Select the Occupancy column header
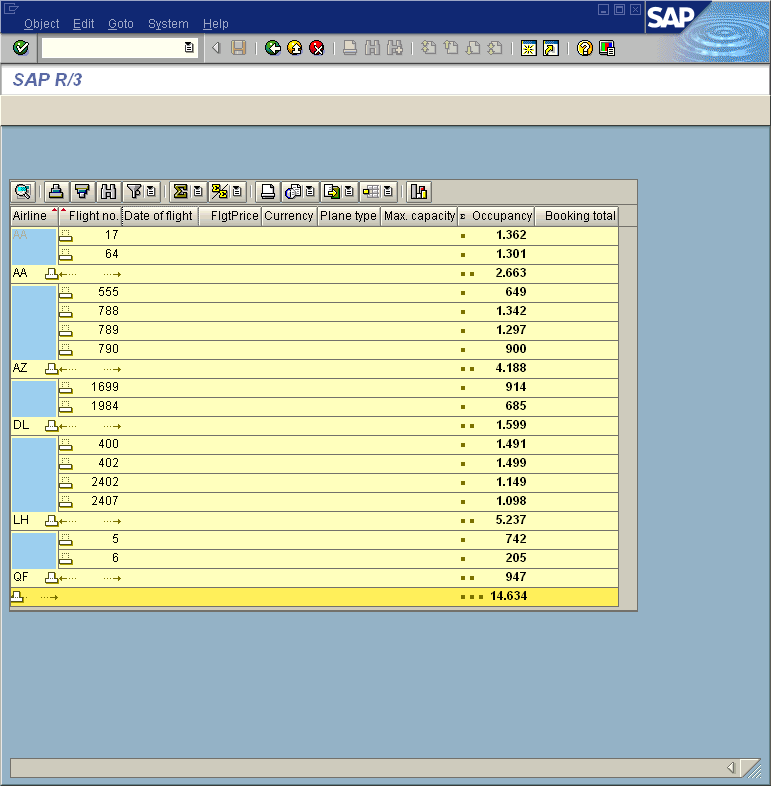Viewport: 771px width, 786px height. tap(496, 216)
